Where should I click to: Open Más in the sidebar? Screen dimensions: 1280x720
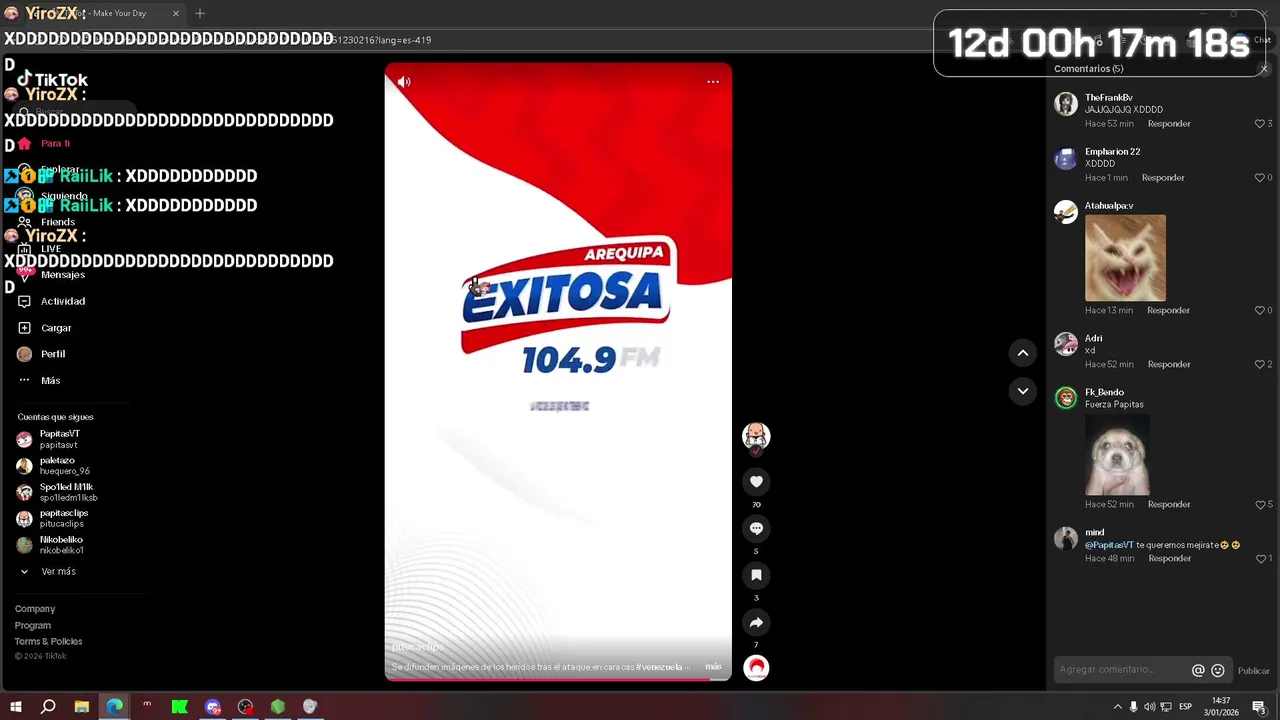tap(50, 380)
